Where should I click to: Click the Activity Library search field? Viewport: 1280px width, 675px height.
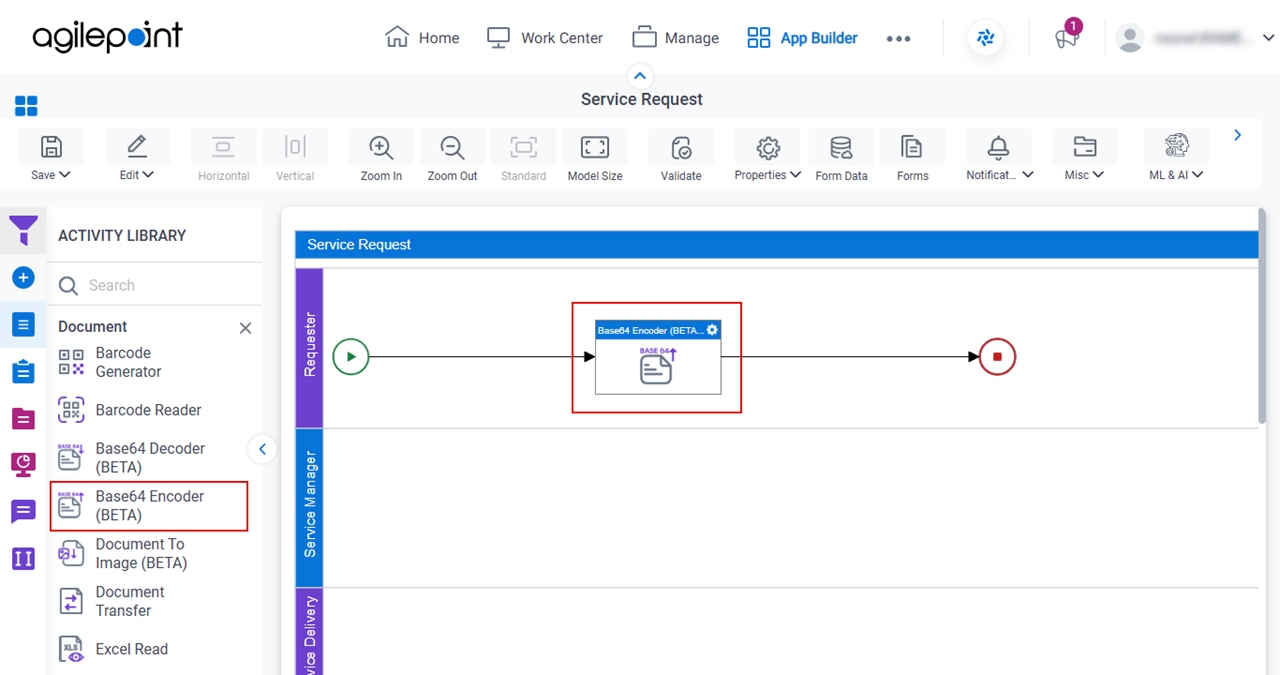pyautogui.click(x=155, y=285)
